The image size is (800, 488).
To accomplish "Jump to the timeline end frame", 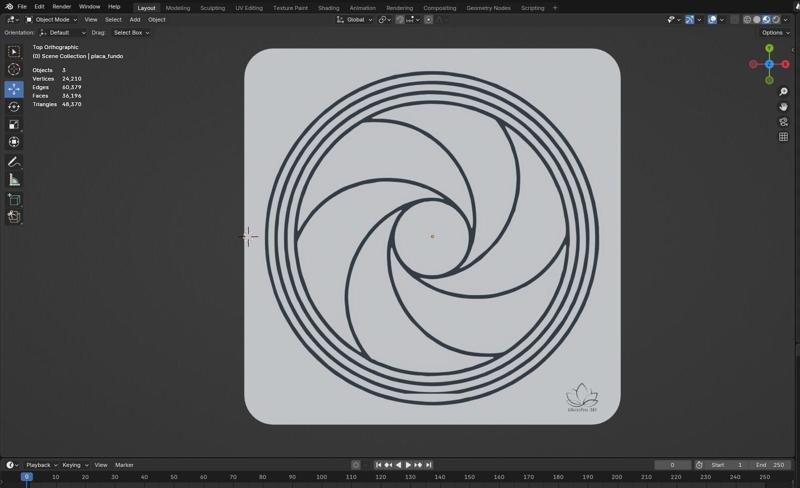I will point(428,465).
